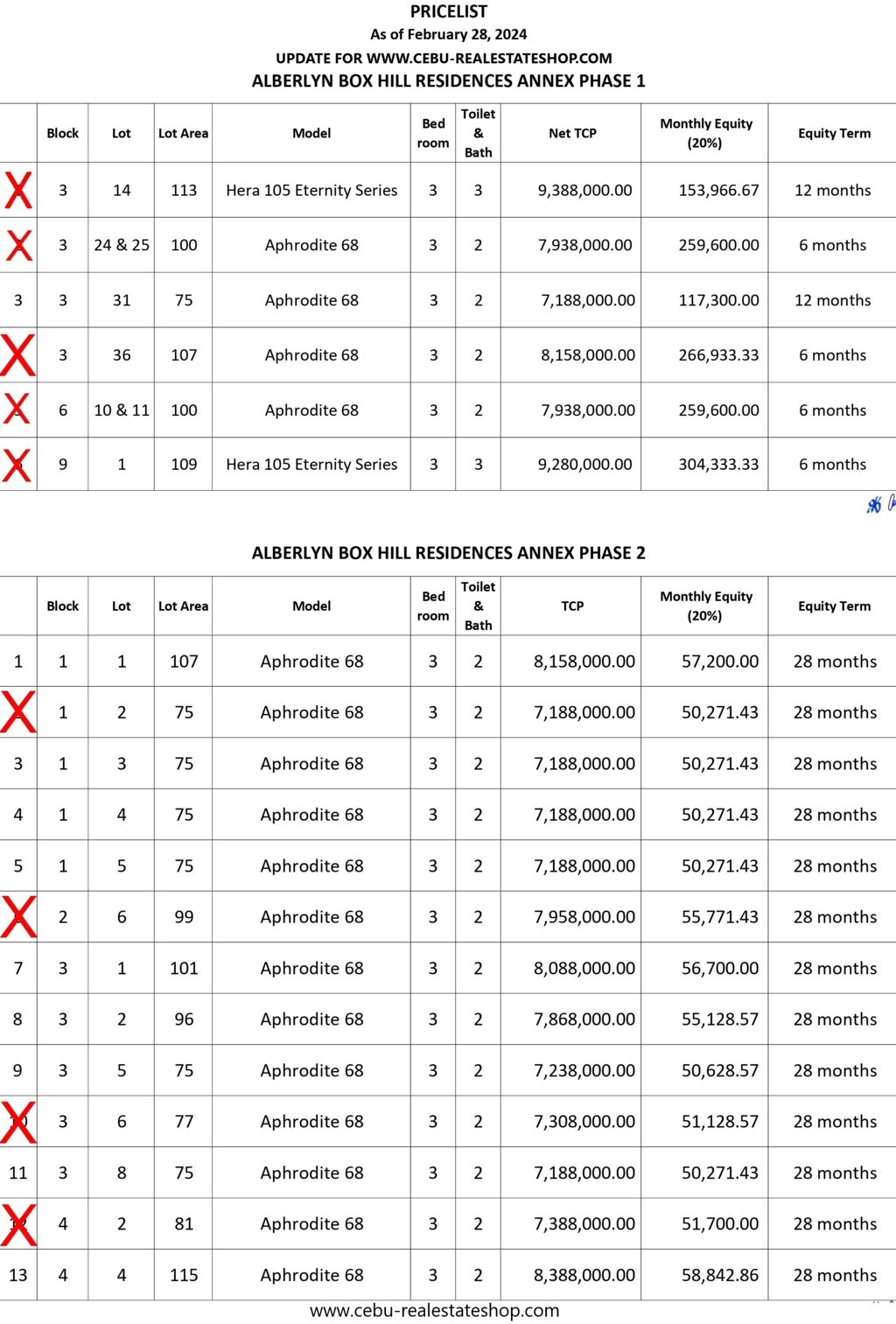Select the 55,771.43 equity value

(720, 917)
